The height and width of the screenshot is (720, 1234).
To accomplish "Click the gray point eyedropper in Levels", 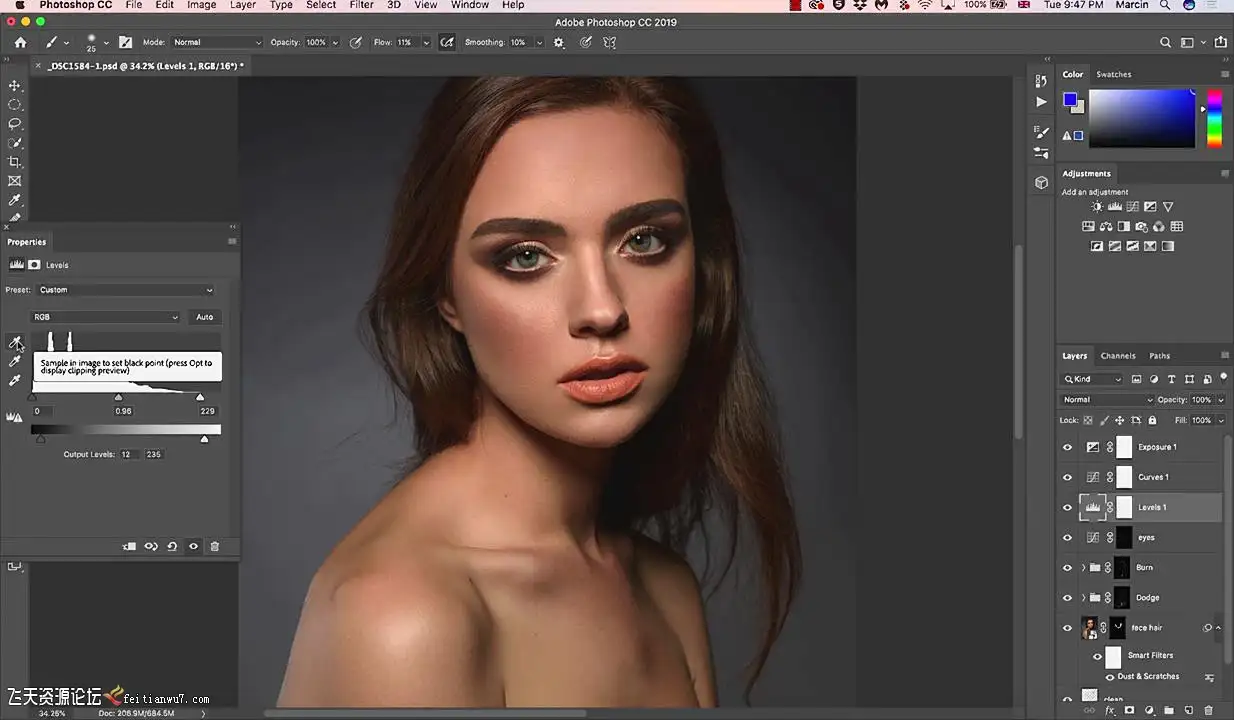I will (x=15, y=361).
